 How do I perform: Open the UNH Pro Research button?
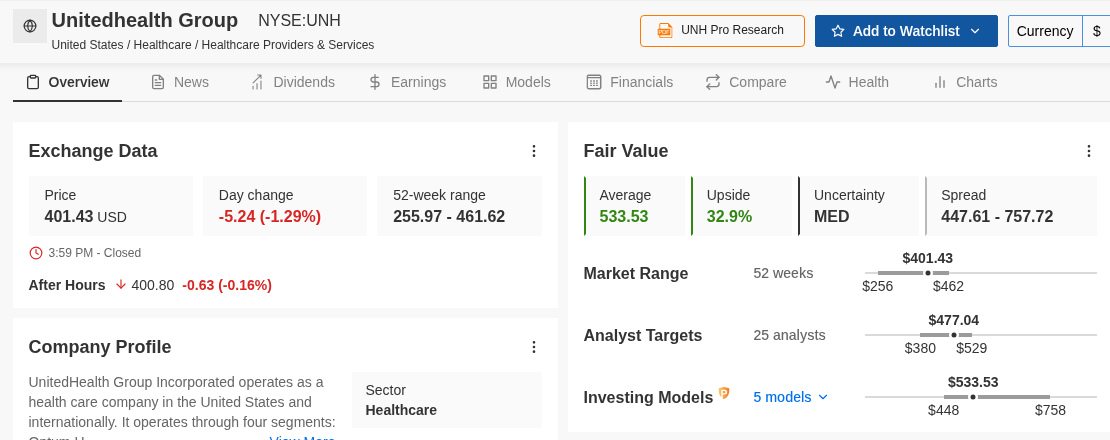[x=722, y=31]
